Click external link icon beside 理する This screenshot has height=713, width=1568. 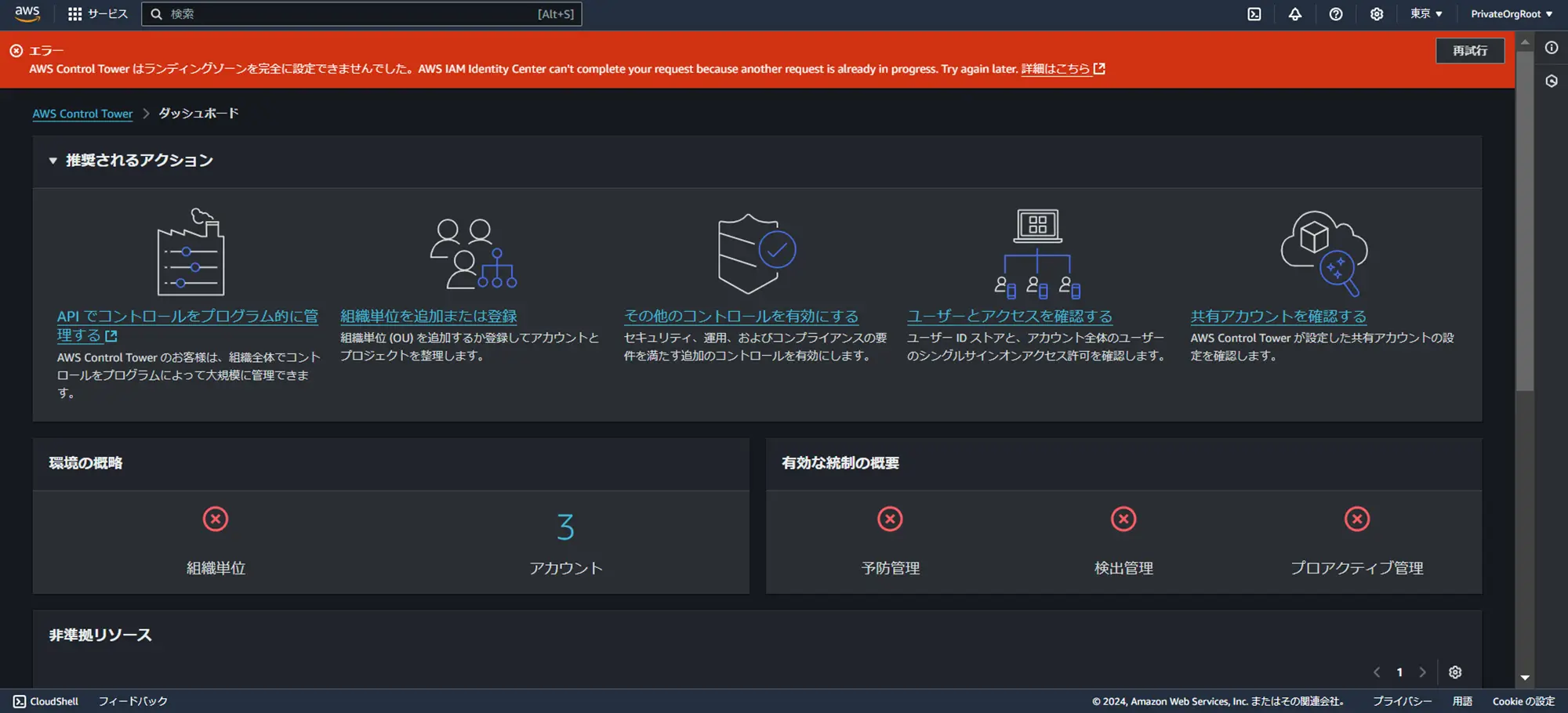111,336
